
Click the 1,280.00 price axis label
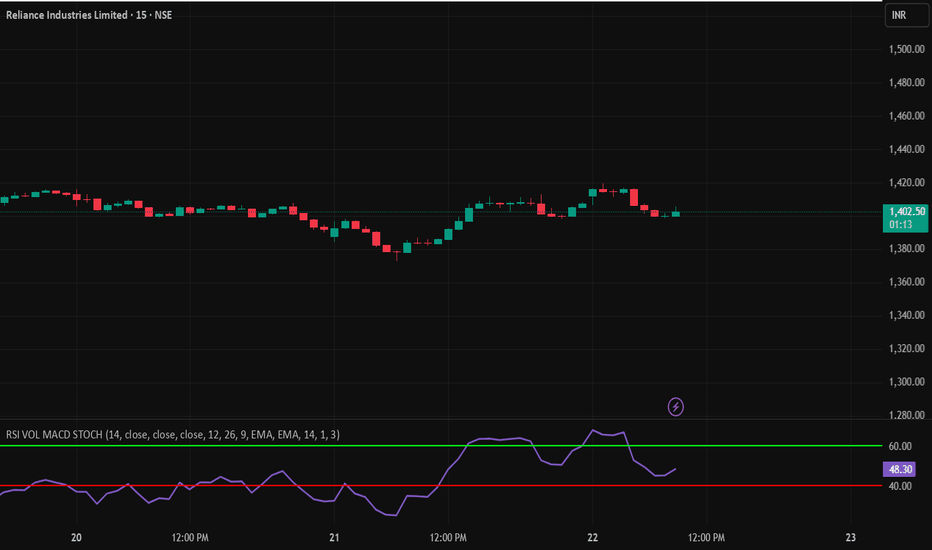click(x=906, y=414)
